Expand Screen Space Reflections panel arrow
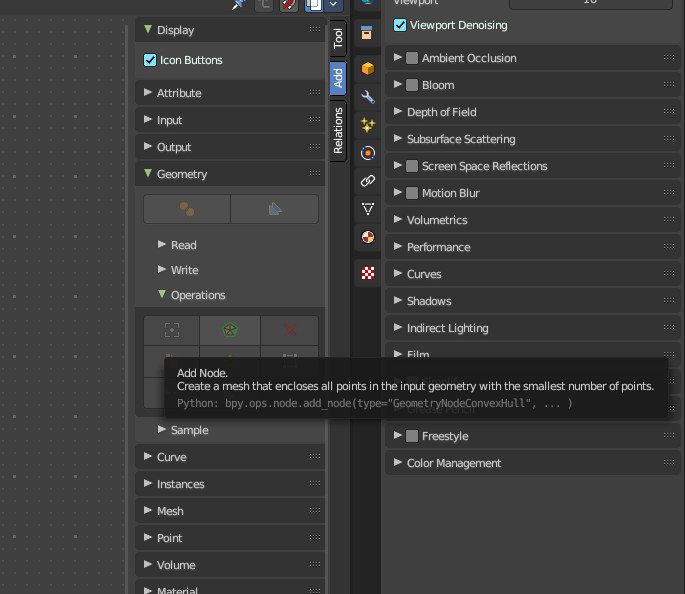 click(398, 166)
